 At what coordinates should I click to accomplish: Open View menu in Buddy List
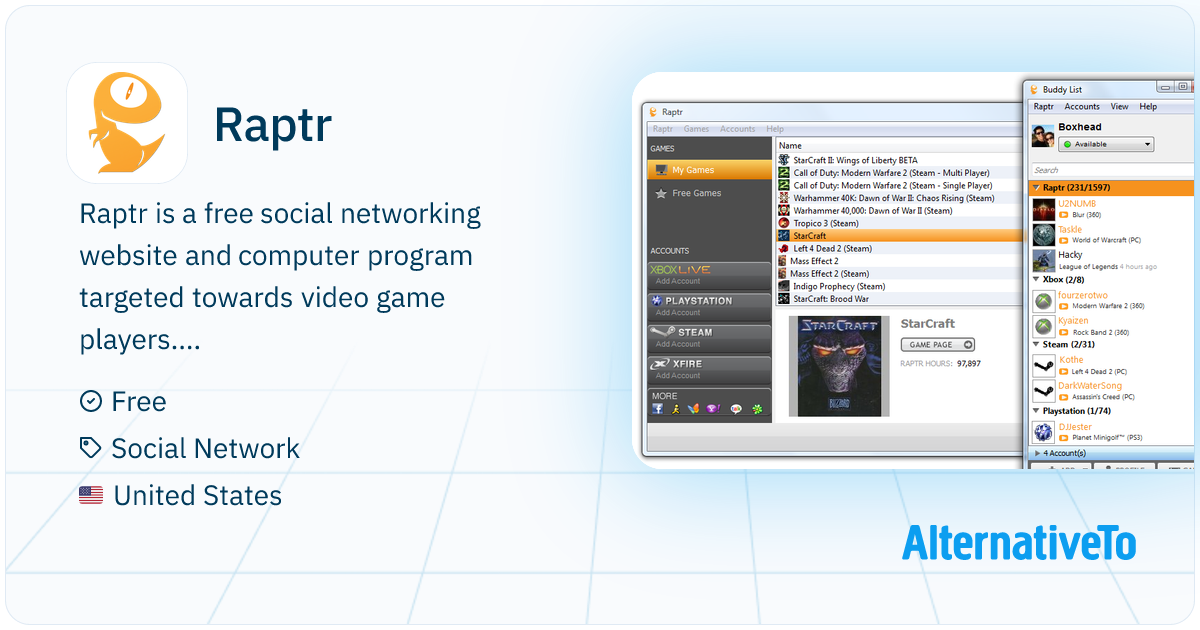coord(1119,106)
